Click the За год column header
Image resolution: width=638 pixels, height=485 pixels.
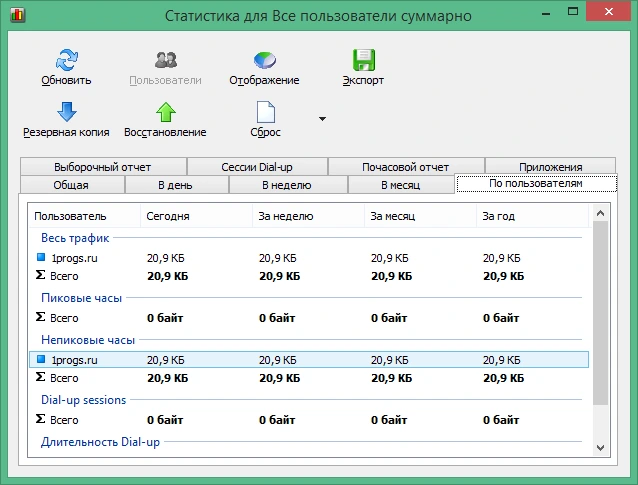(532, 216)
